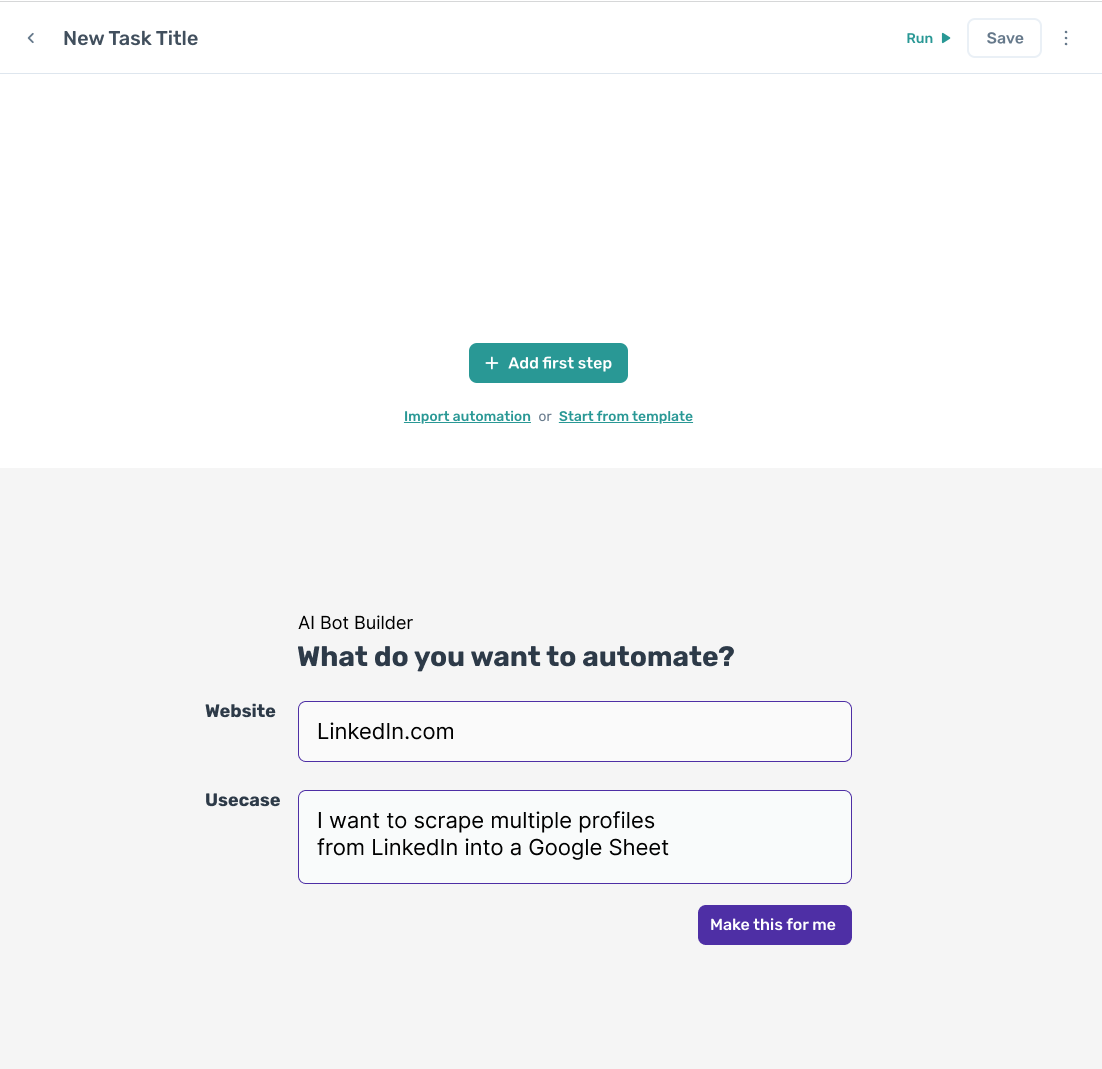Open the Import automation link
The image size is (1102, 1069).
click(x=467, y=416)
